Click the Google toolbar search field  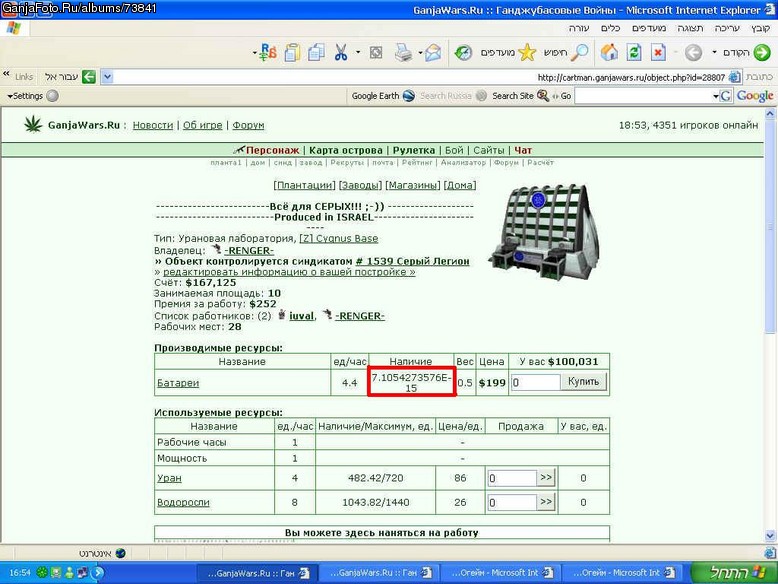coord(644,96)
